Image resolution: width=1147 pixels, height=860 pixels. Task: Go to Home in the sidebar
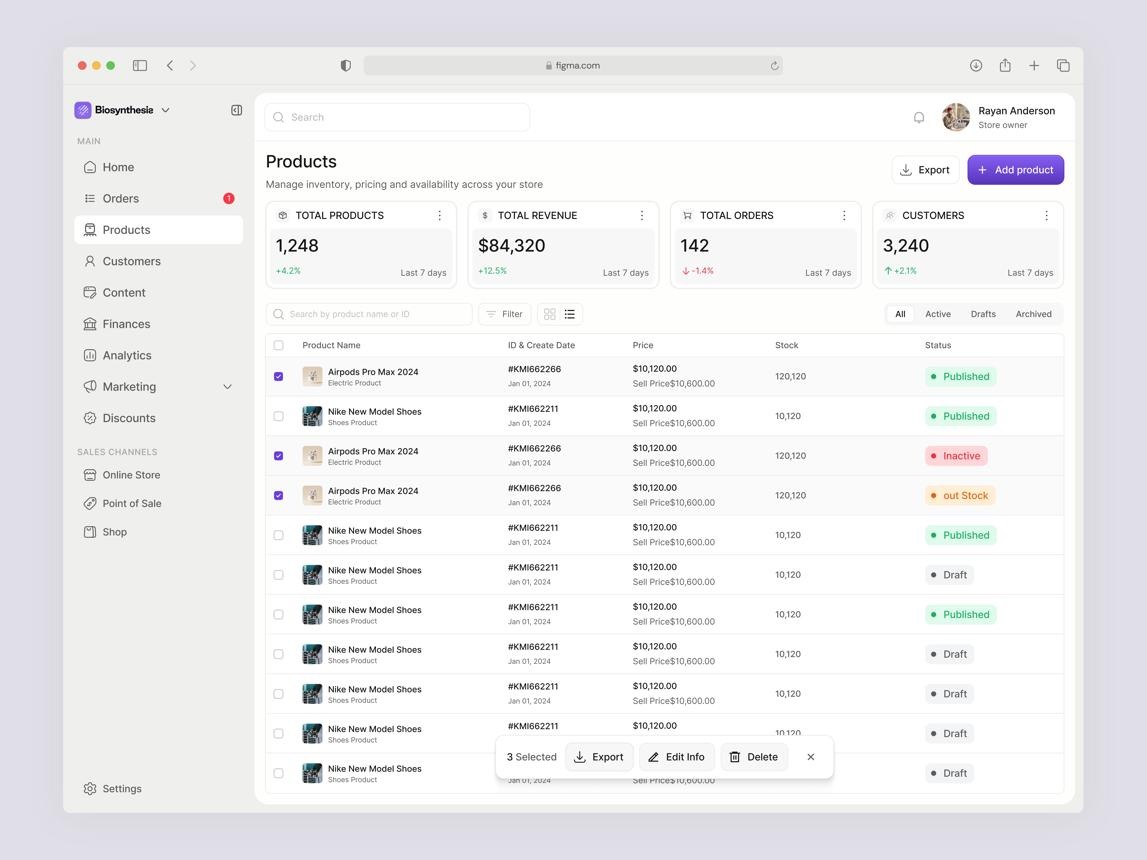click(159, 167)
